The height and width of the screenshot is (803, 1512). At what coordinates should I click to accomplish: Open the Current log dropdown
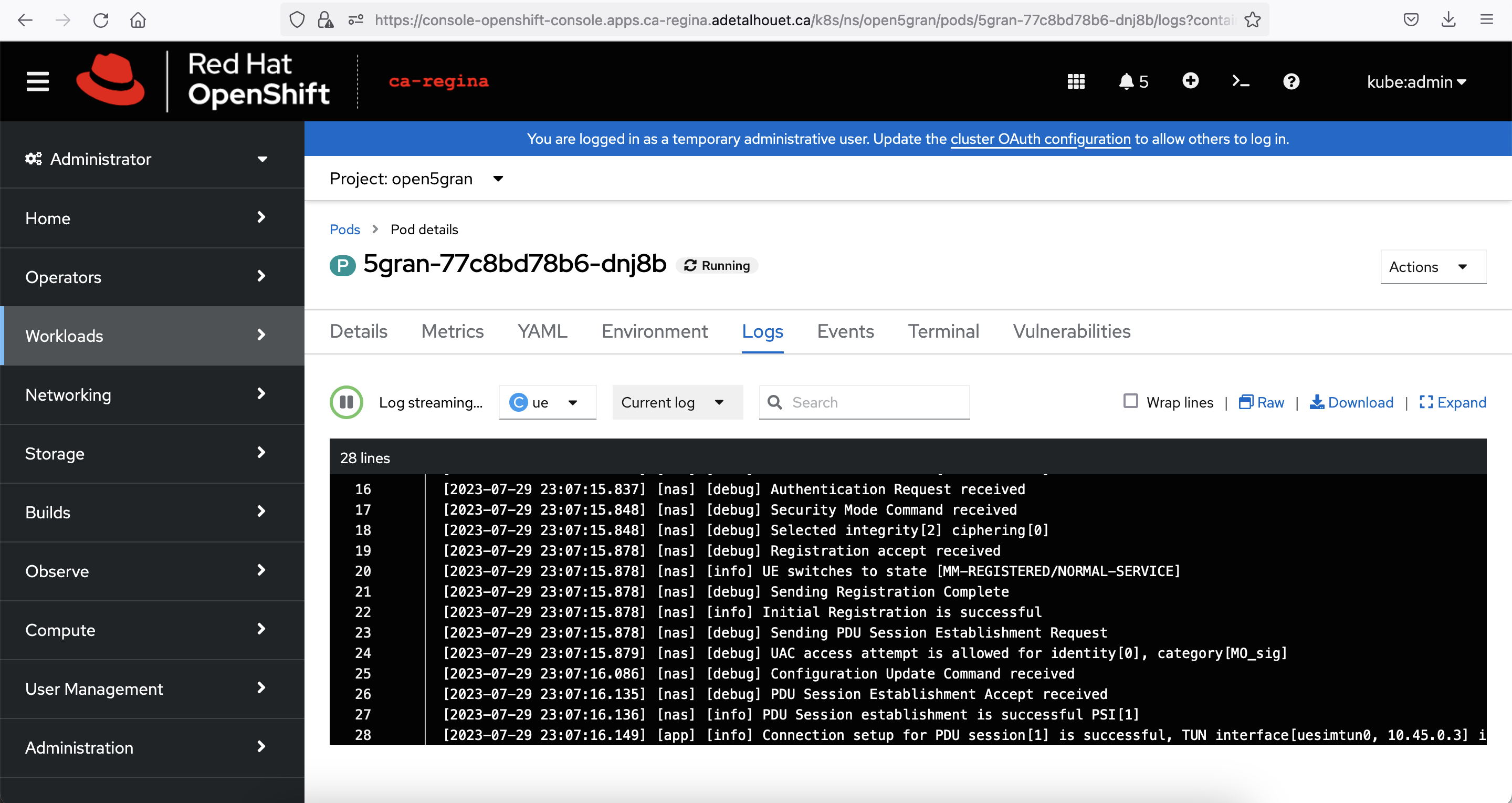tap(677, 403)
